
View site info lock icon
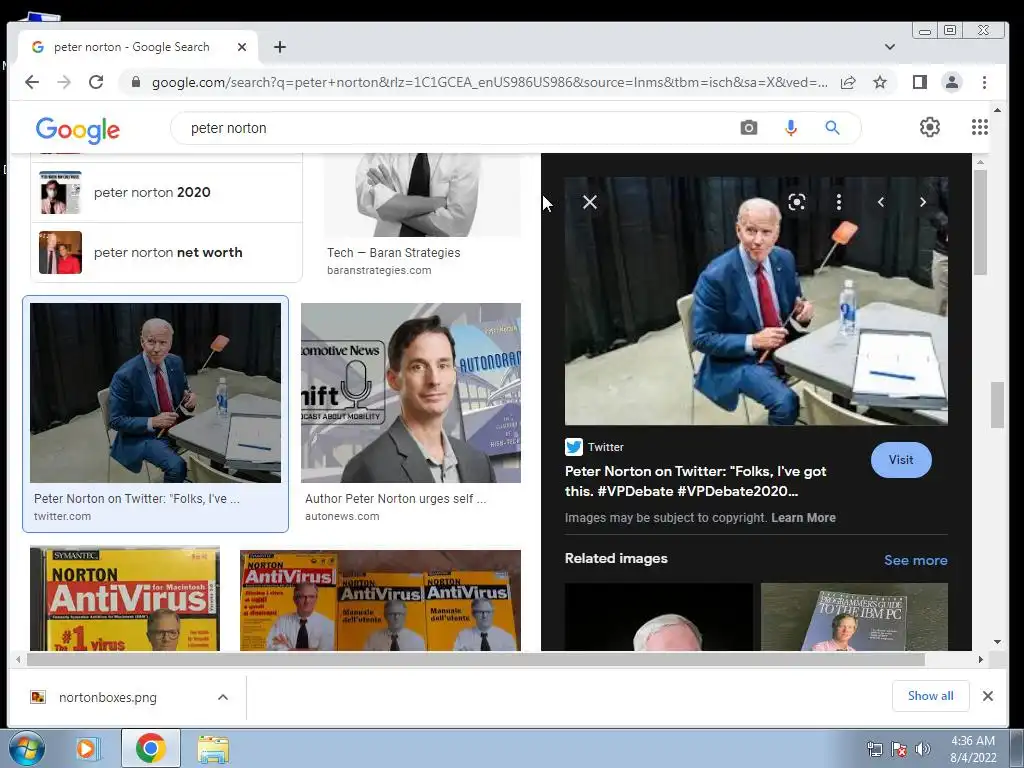tap(136, 82)
